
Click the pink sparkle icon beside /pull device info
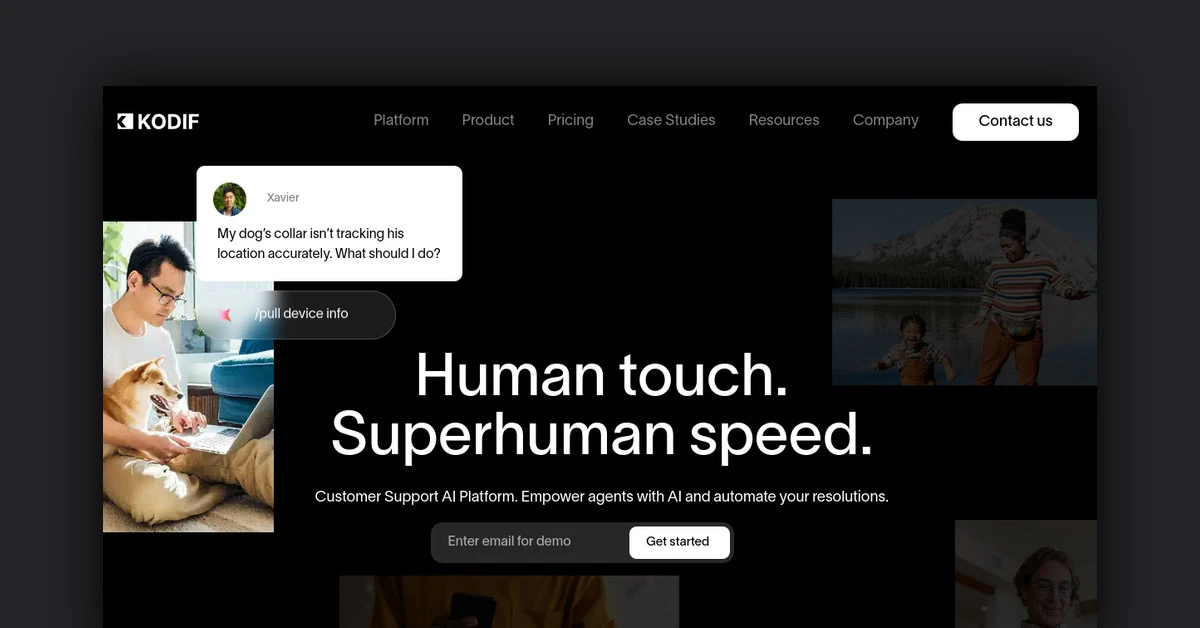click(x=226, y=314)
